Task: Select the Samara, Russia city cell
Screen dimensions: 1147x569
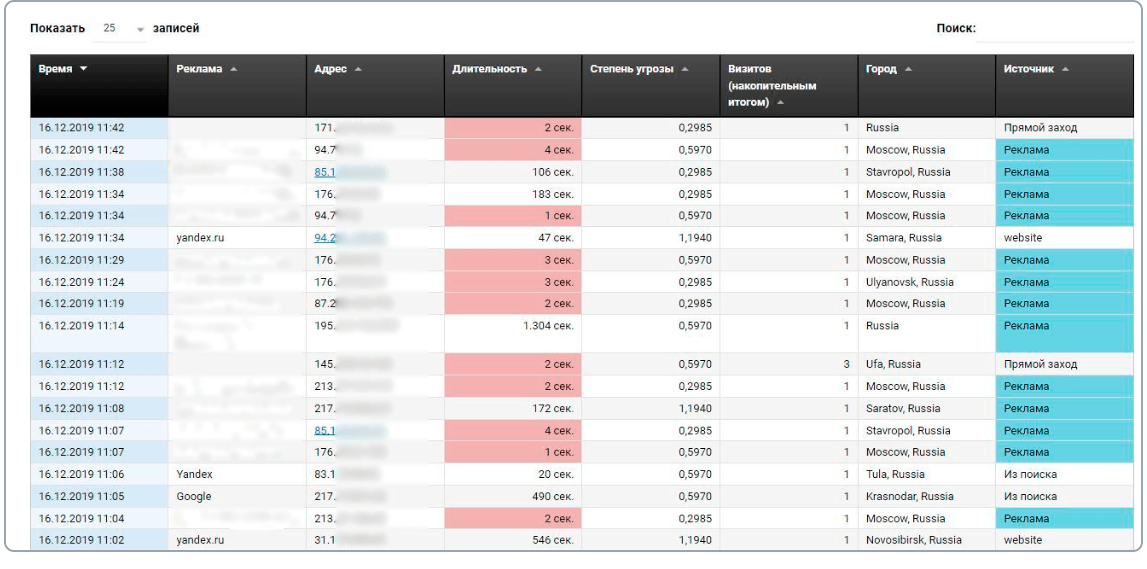Action: click(927, 238)
